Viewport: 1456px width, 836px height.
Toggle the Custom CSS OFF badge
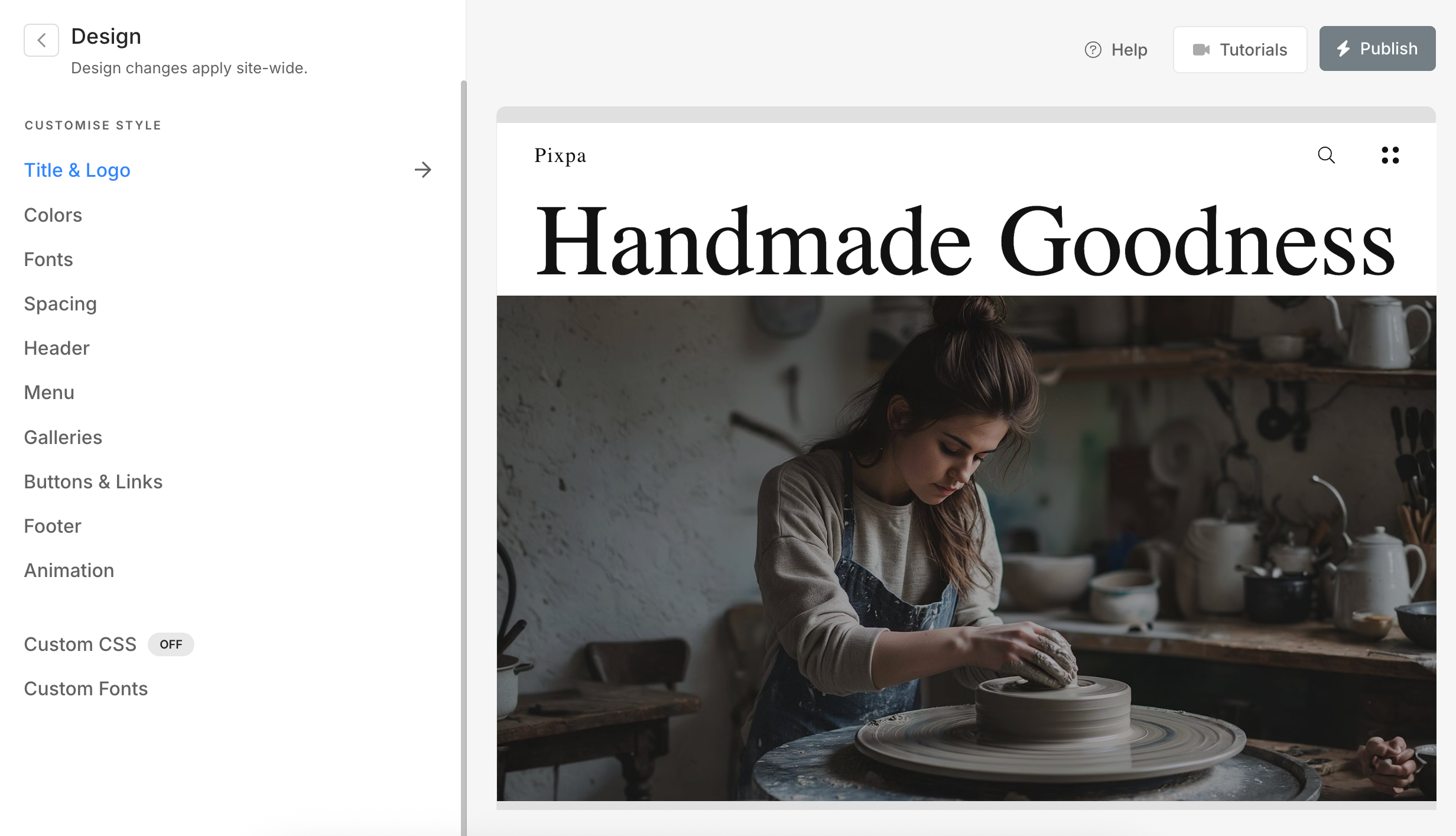(171, 644)
